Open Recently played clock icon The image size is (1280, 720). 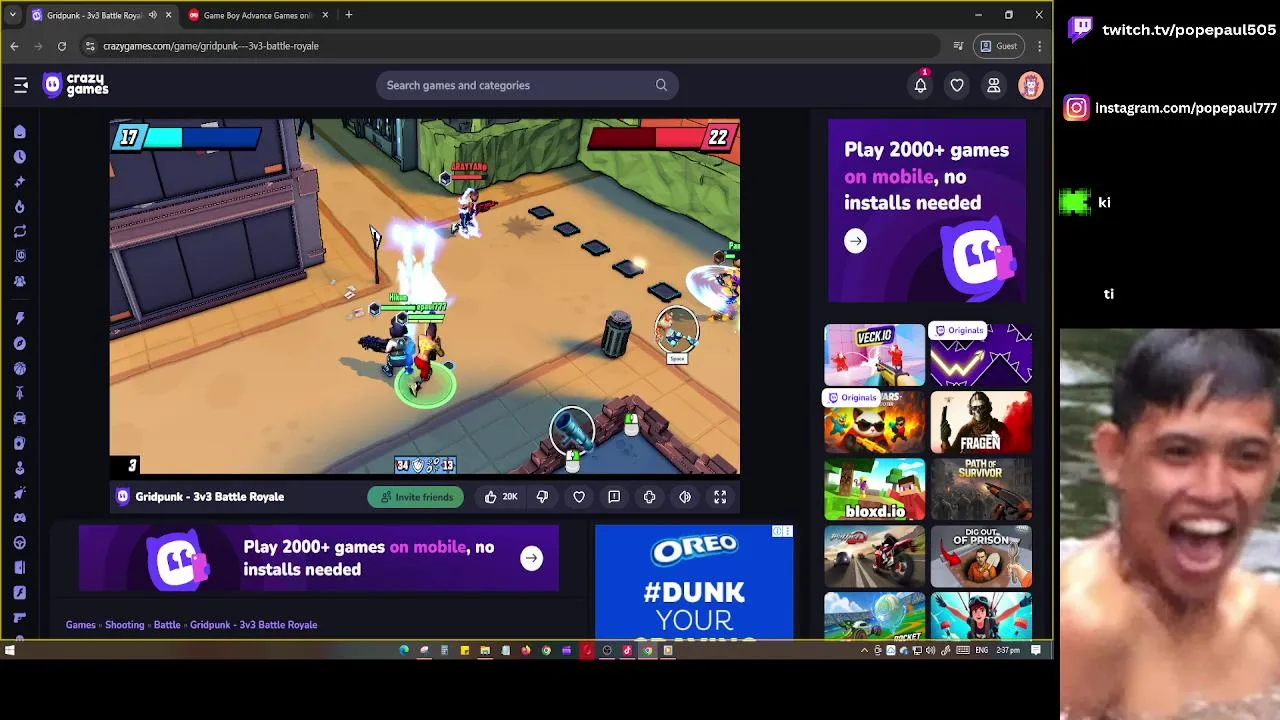[x=19, y=157]
